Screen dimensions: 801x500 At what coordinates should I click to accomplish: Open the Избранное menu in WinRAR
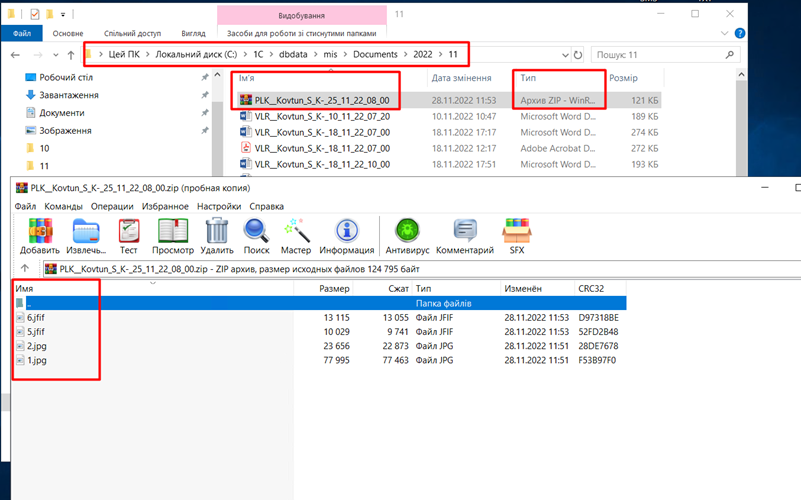(162, 206)
